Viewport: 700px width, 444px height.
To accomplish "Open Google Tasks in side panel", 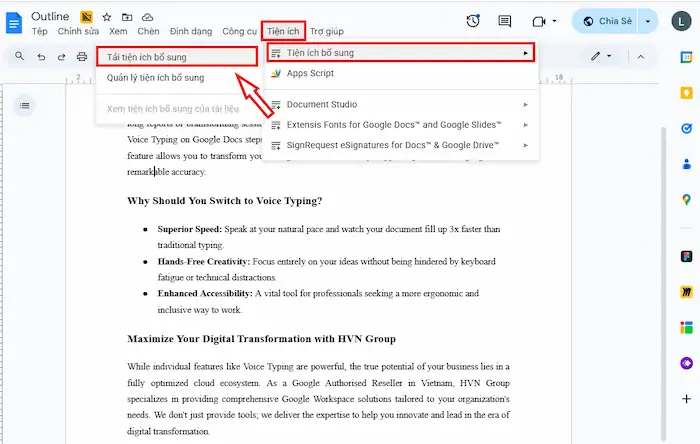I will pyautogui.click(x=686, y=128).
